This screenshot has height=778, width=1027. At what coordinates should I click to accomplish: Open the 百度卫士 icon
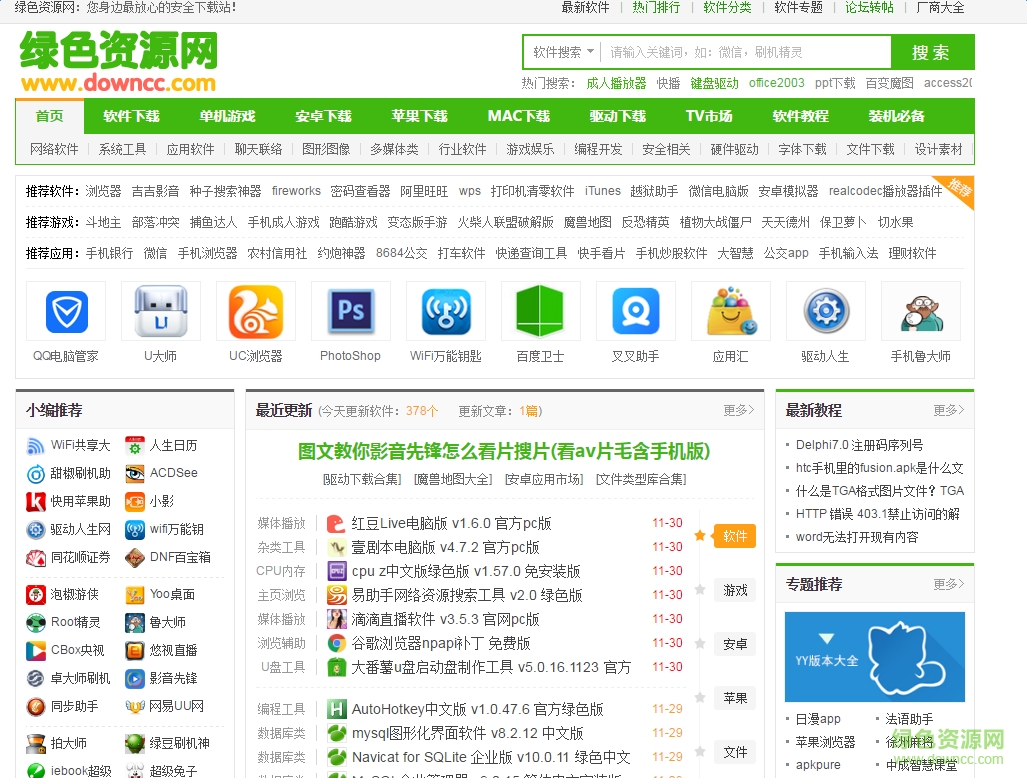point(540,311)
